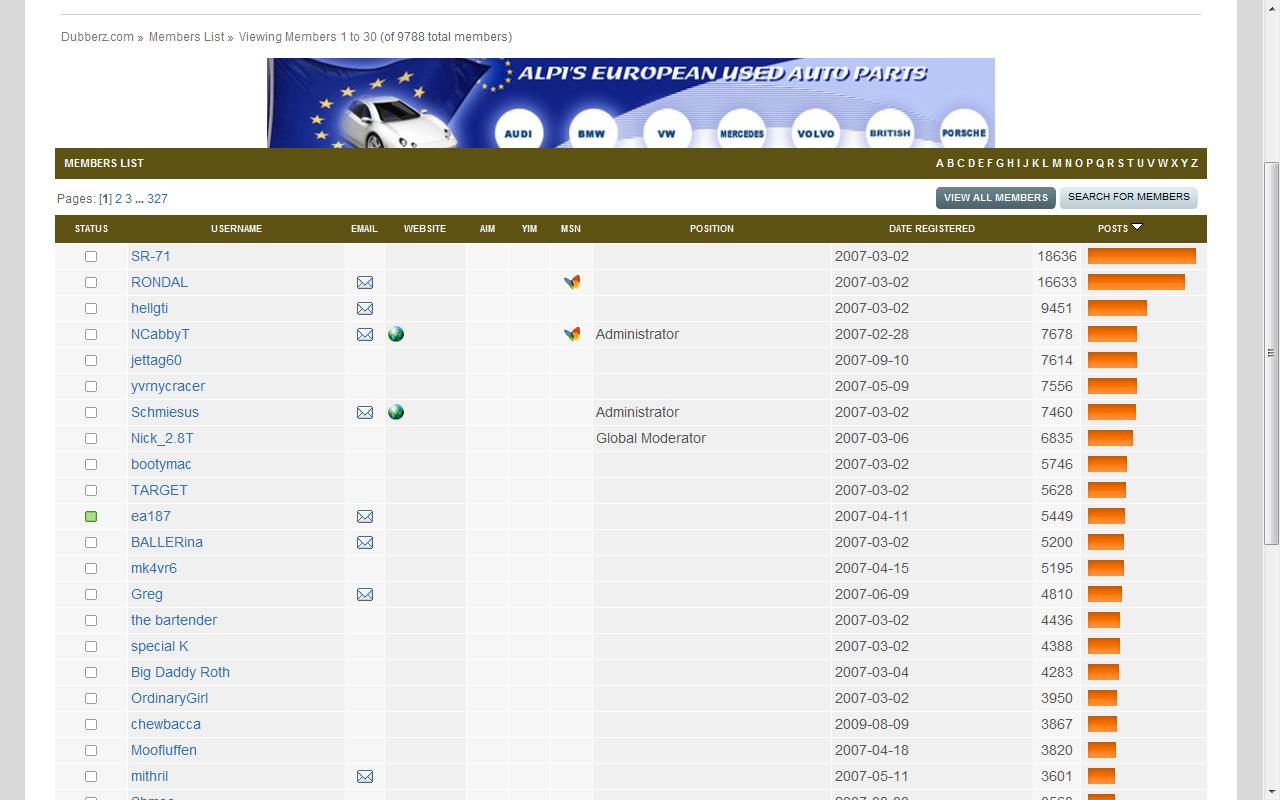The width and height of the screenshot is (1280, 800).
Task: Go to page 3 of members
Action: pos(128,199)
